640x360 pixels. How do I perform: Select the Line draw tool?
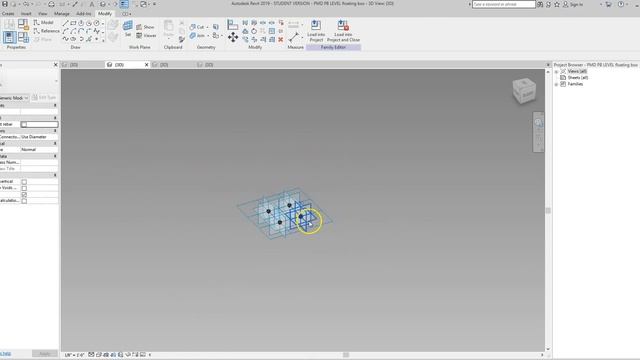point(65,23)
